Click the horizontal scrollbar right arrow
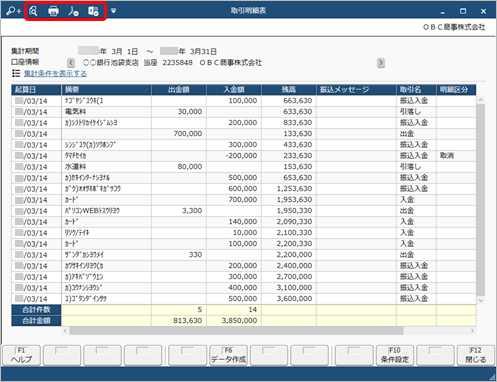The width and height of the screenshot is (497, 382). click(x=472, y=331)
